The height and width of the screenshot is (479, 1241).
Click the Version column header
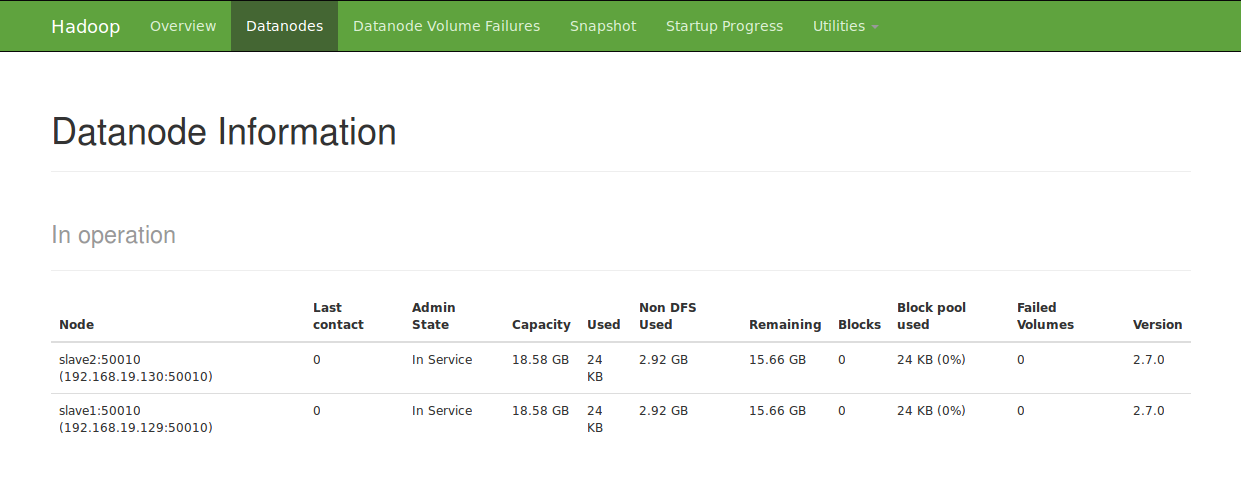pos(1157,325)
